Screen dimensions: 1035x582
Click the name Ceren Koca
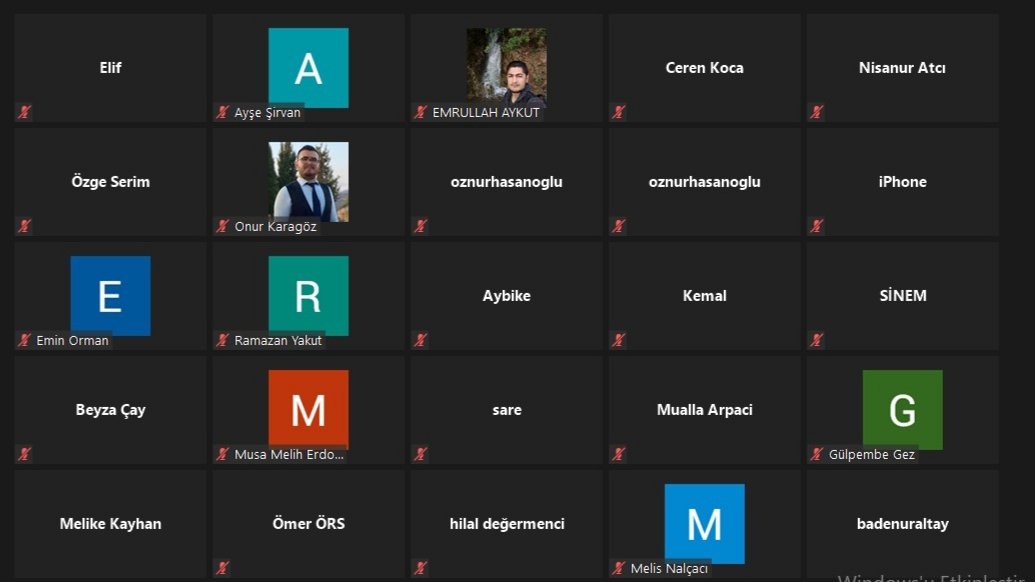(x=704, y=68)
